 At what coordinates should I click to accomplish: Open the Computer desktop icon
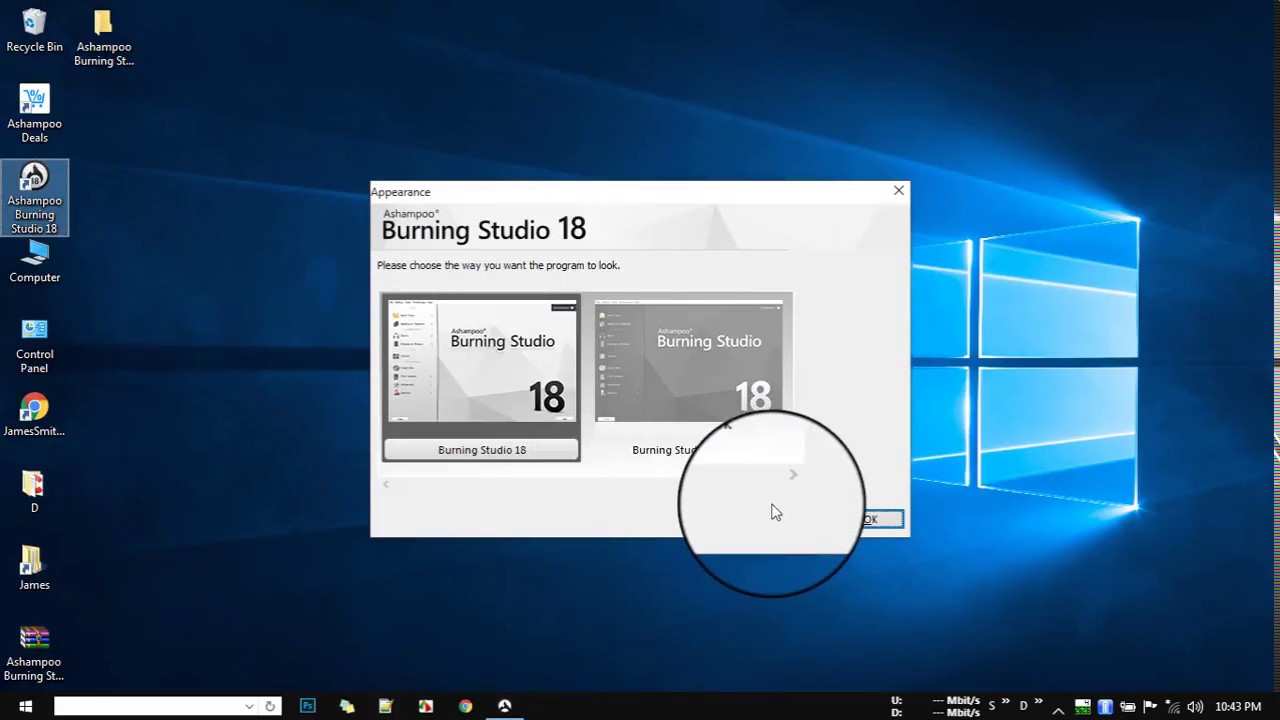[34, 262]
